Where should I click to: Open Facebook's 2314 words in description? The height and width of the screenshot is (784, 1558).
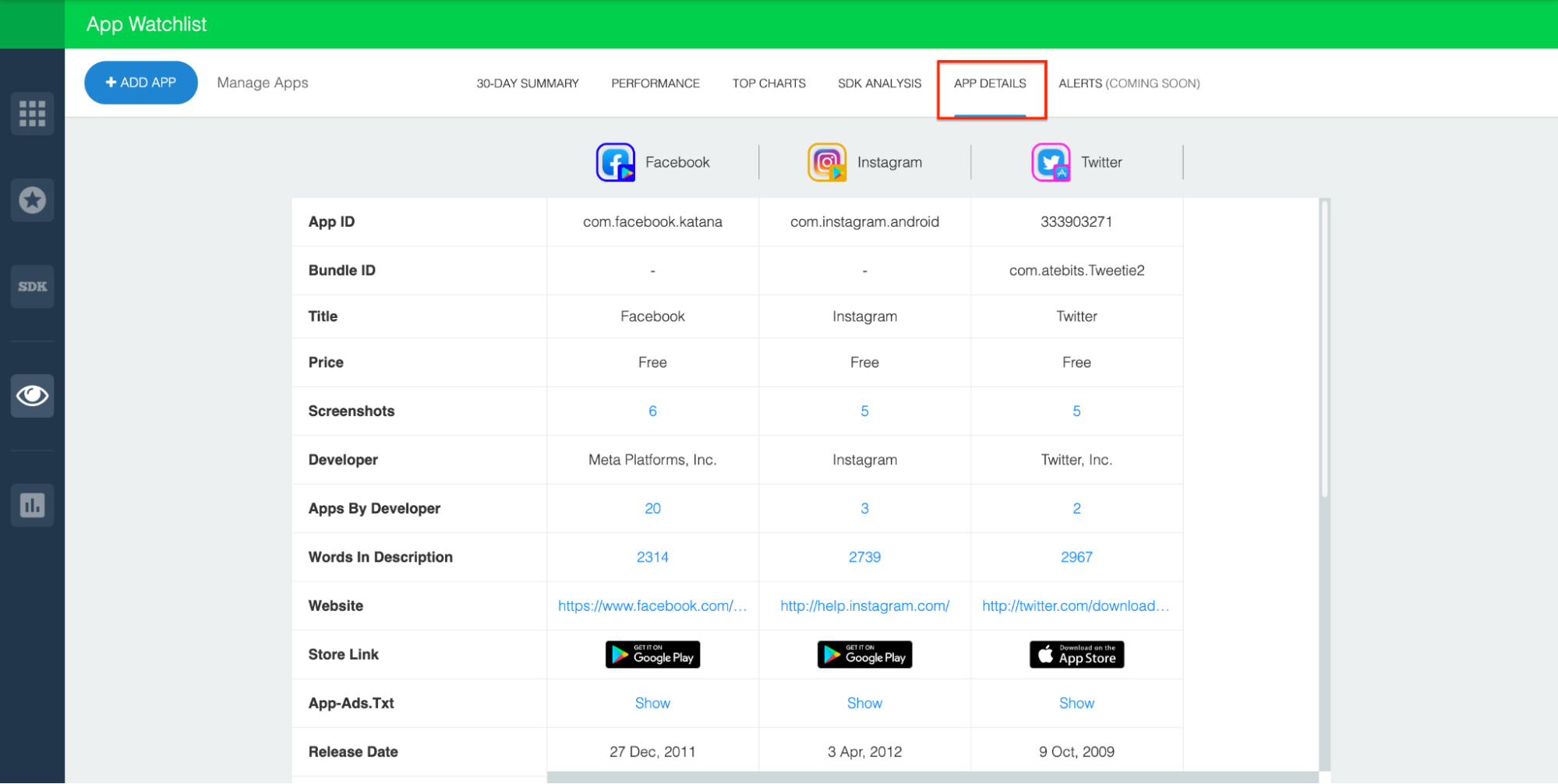point(652,557)
